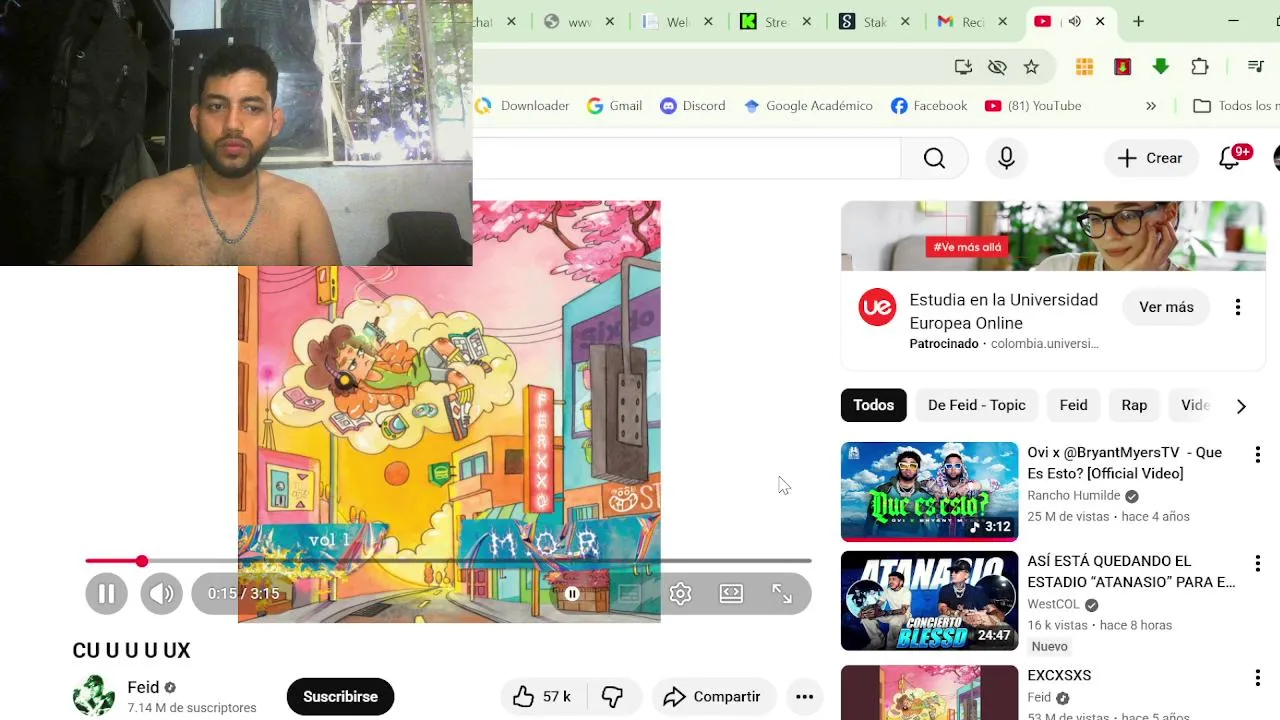Open the EXCXSXS video thumbnail

929,692
